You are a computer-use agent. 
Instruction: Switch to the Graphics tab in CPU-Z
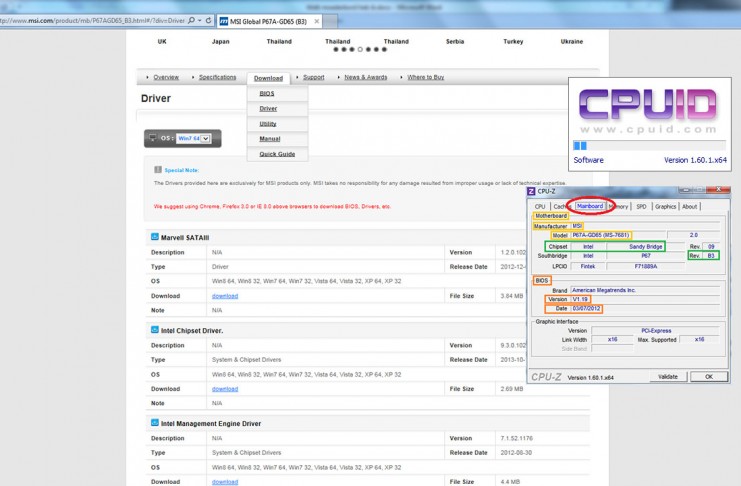(665, 207)
